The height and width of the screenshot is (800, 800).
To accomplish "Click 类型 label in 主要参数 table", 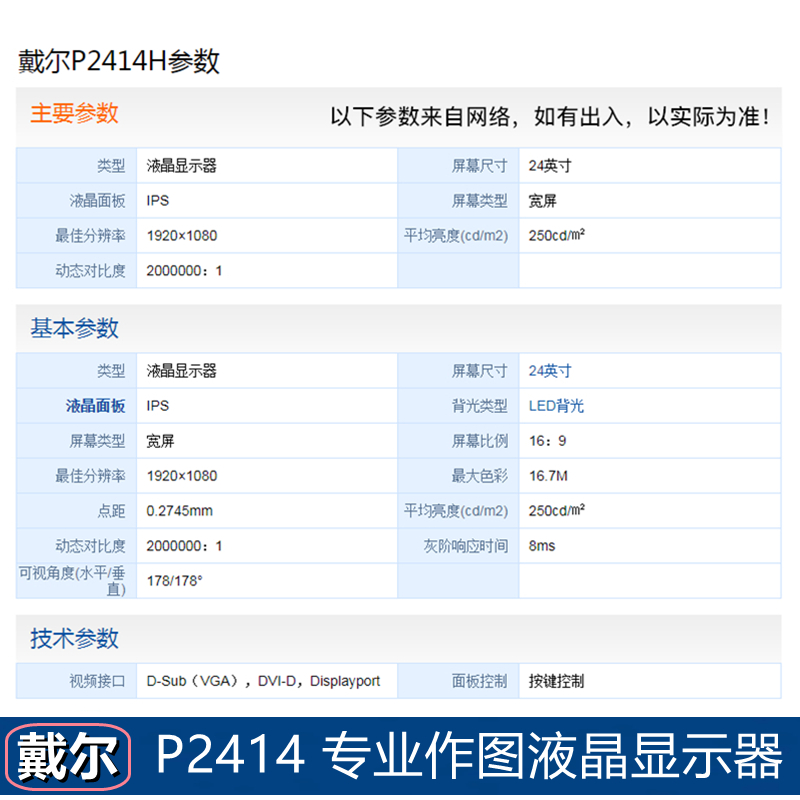I will [111, 166].
